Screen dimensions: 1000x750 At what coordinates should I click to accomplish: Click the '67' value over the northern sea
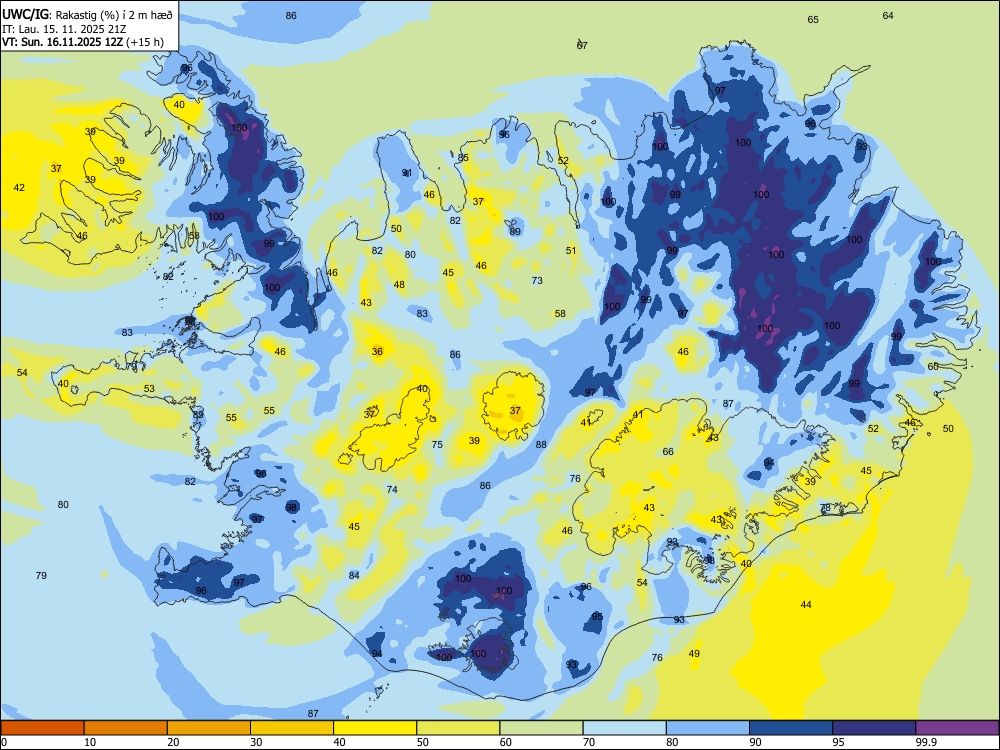tap(582, 45)
